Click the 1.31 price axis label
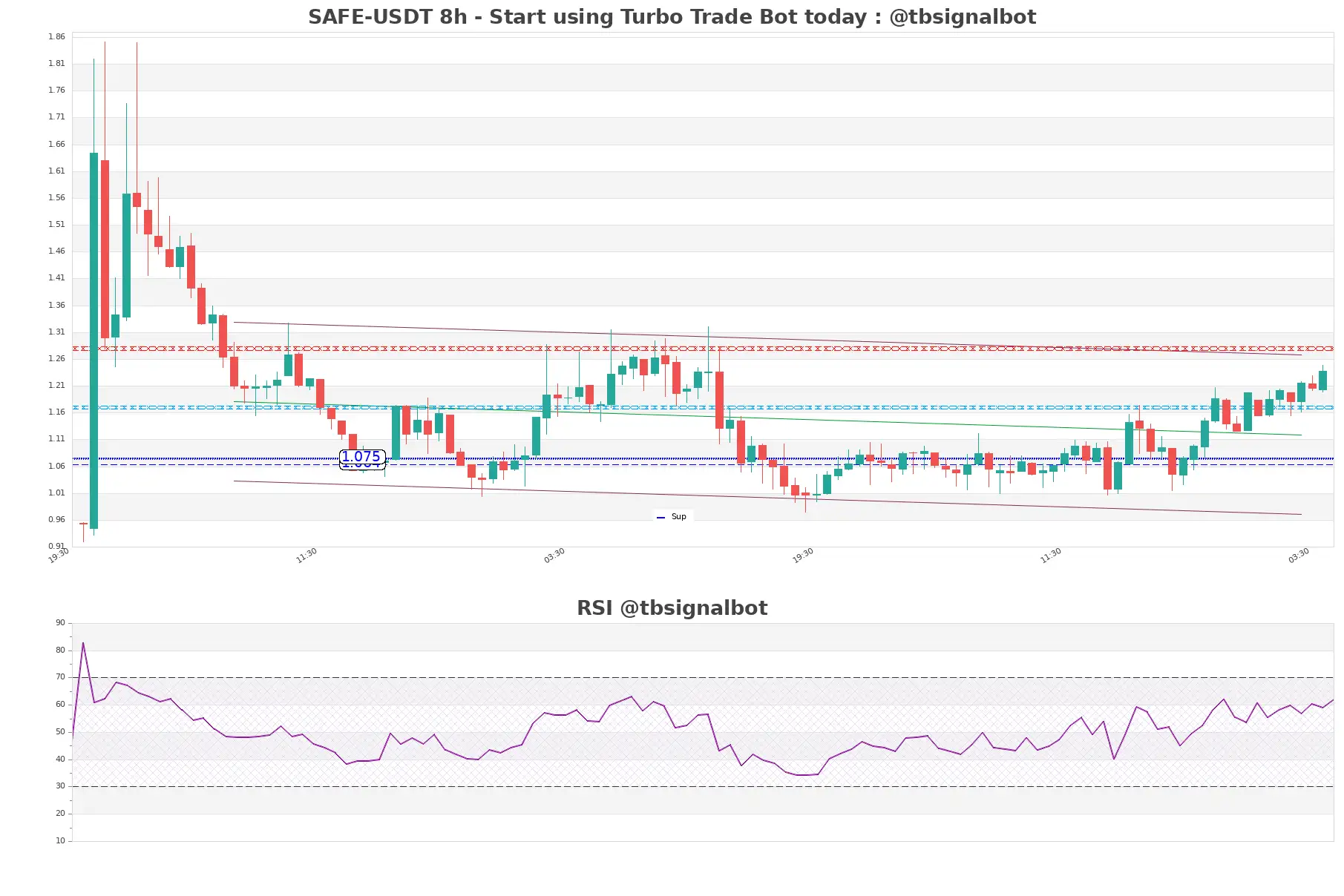 tap(56, 332)
